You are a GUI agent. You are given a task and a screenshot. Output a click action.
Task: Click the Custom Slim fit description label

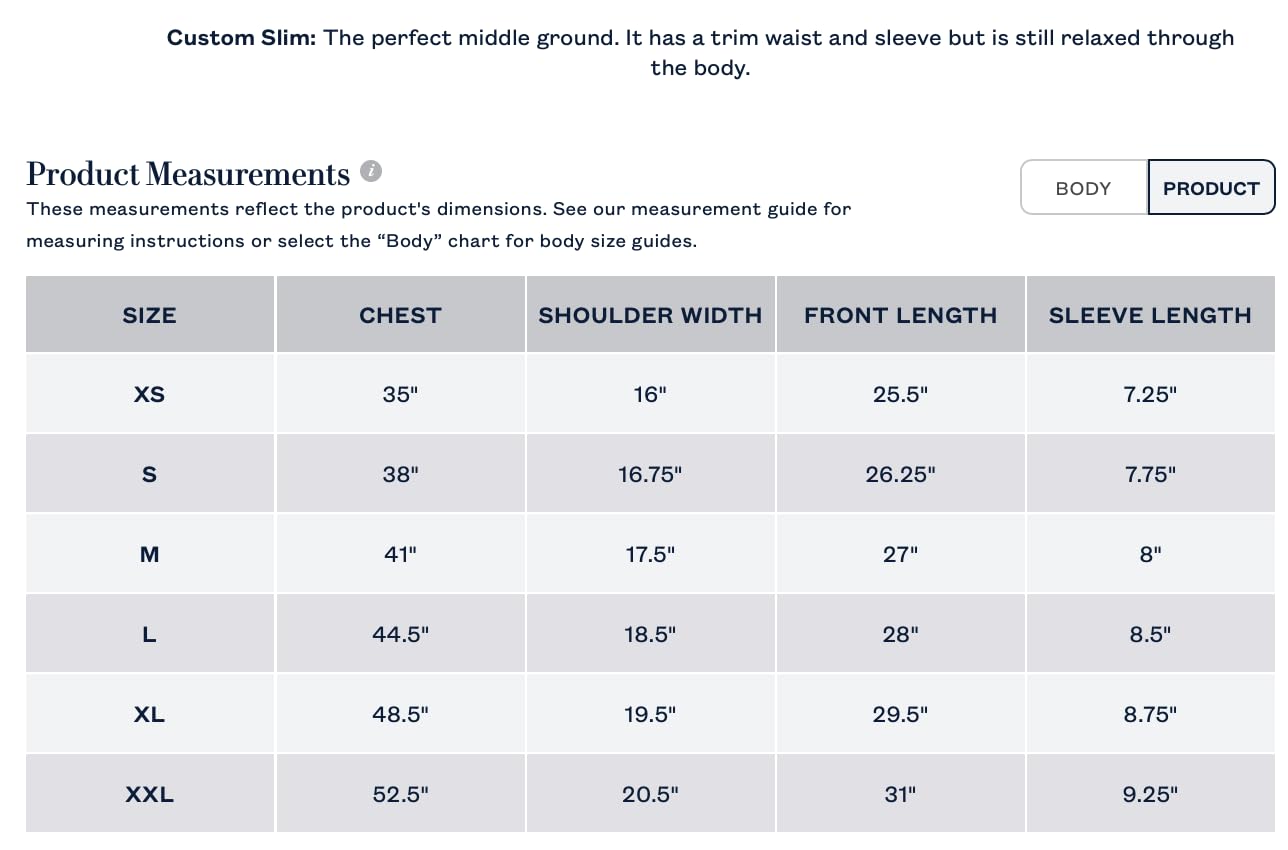[x=241, y=38]
